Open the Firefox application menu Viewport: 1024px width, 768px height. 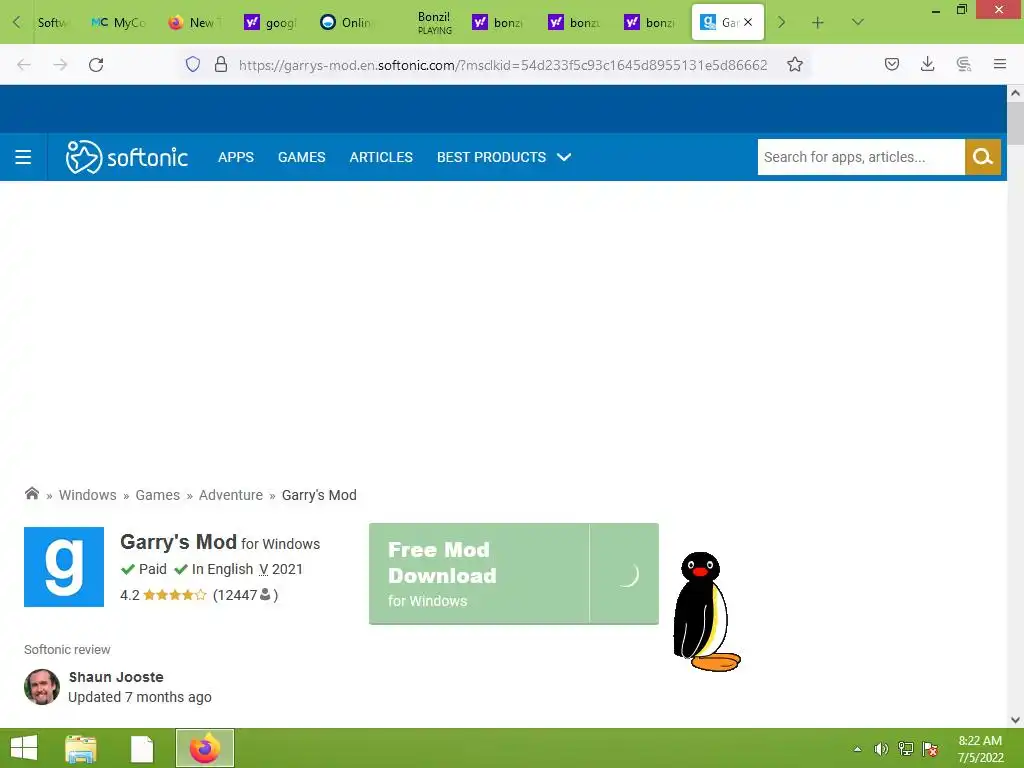[999, 64]
